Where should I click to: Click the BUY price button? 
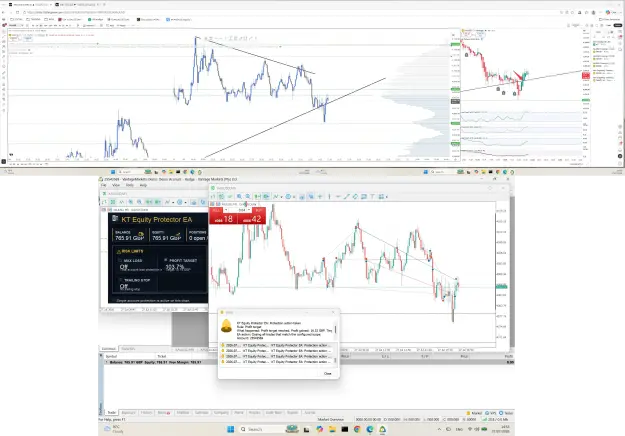point(252,219)
